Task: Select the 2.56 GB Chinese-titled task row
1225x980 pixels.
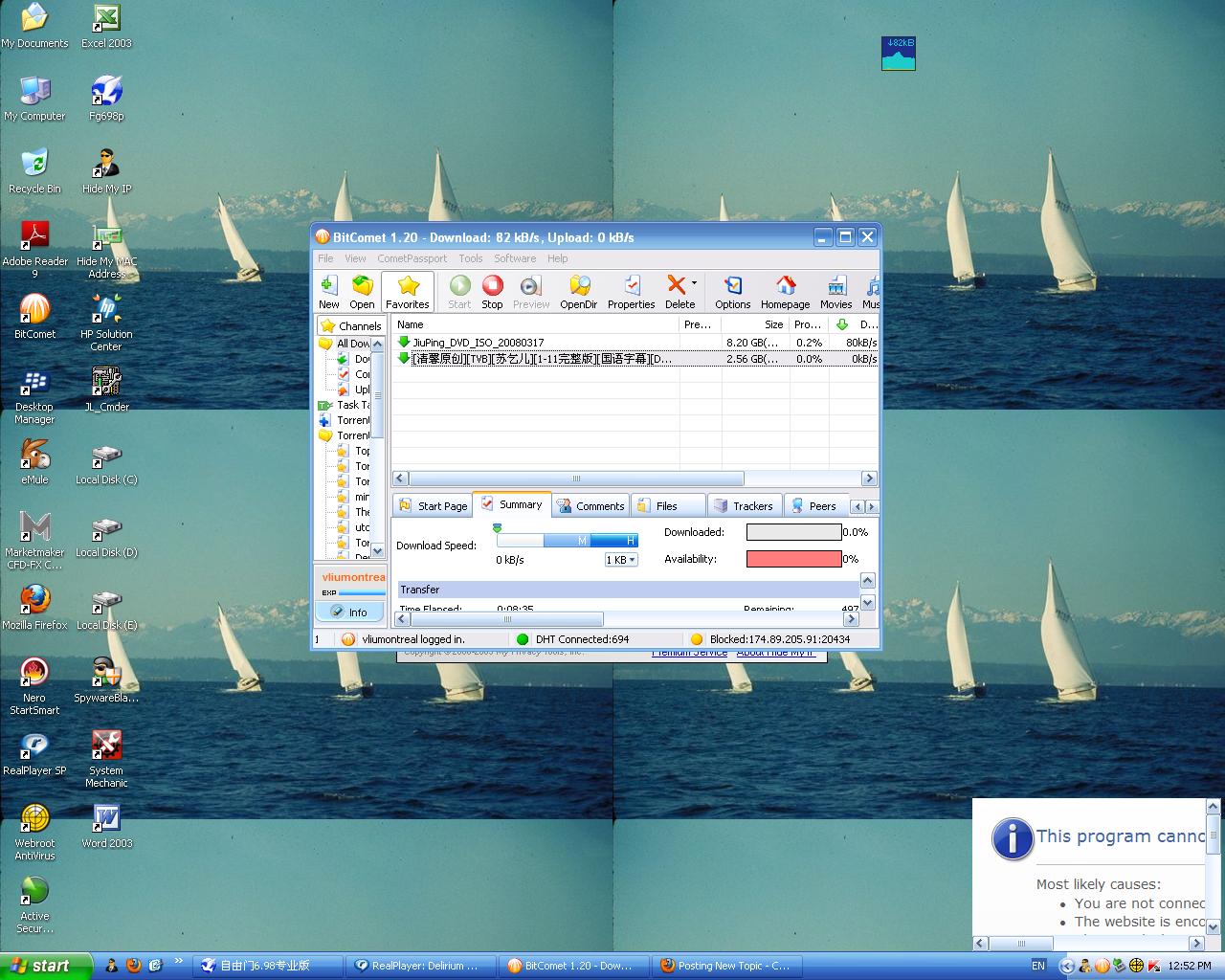Action: (635, 359)
